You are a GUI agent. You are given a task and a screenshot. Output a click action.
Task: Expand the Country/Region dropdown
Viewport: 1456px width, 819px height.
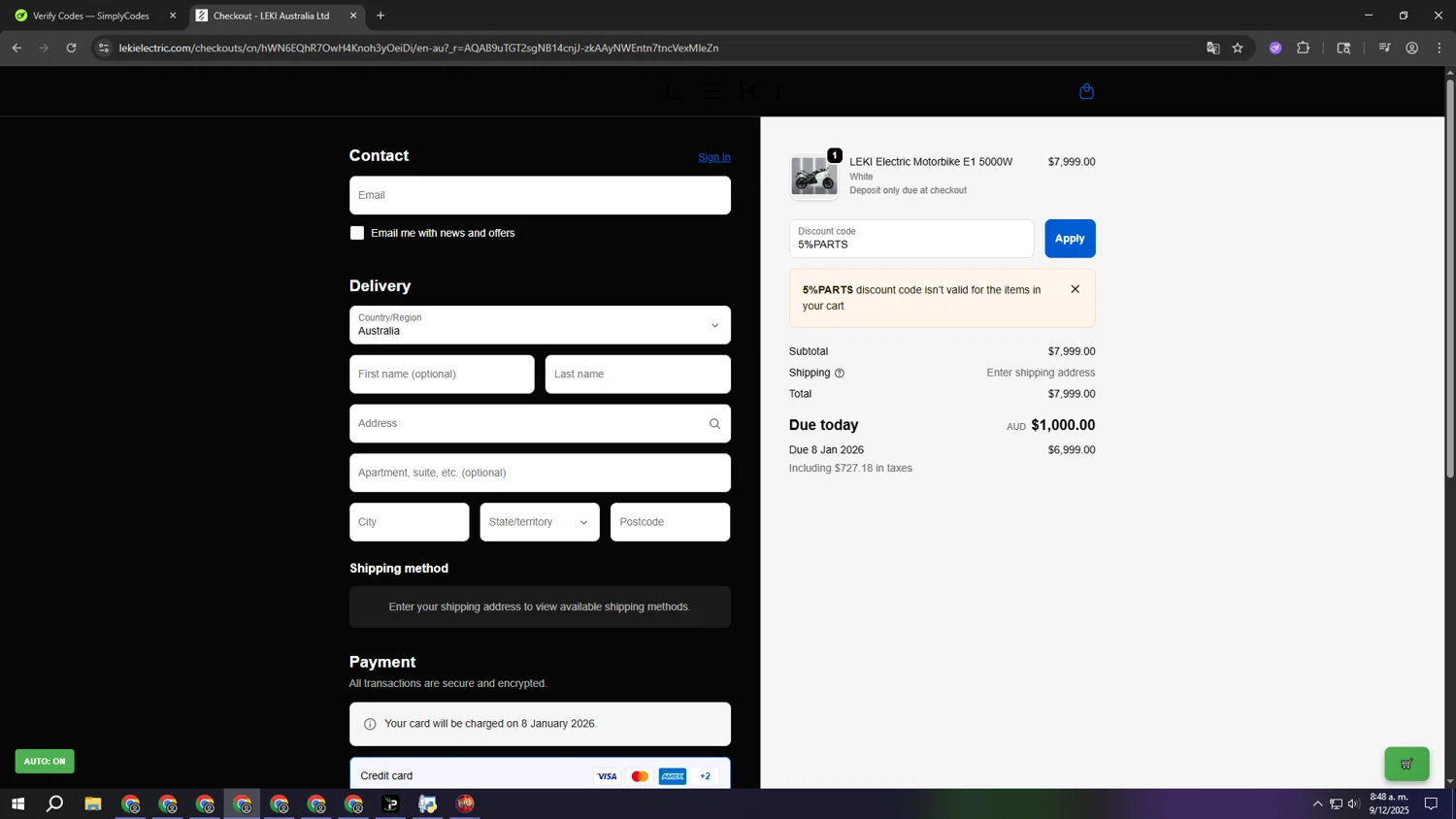click(x=540, y=325)
